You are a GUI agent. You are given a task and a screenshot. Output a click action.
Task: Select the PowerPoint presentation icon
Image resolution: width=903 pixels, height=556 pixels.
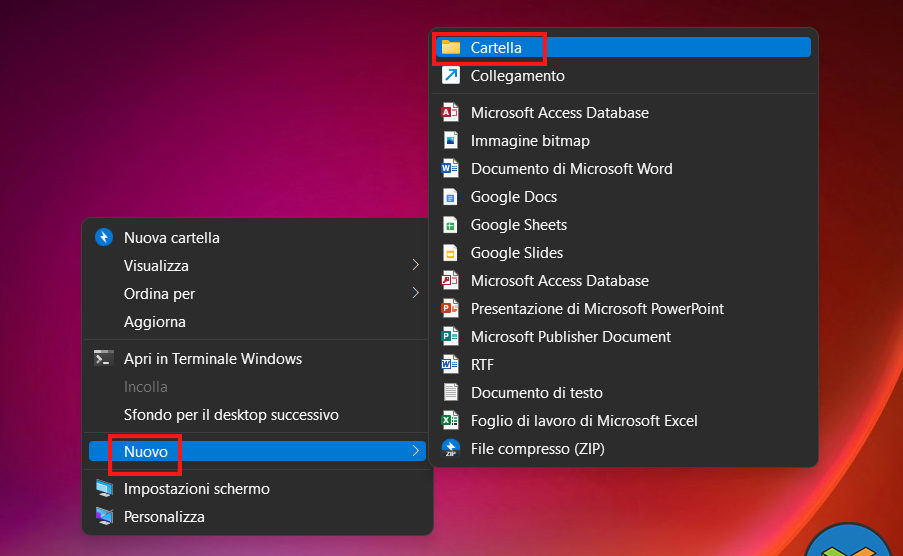451,309
